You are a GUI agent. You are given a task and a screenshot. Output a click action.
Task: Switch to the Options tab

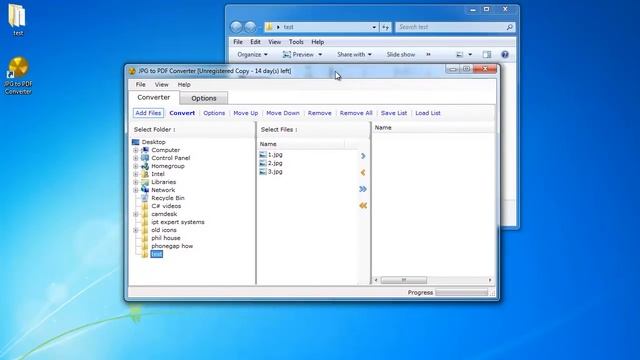point(204,98)
